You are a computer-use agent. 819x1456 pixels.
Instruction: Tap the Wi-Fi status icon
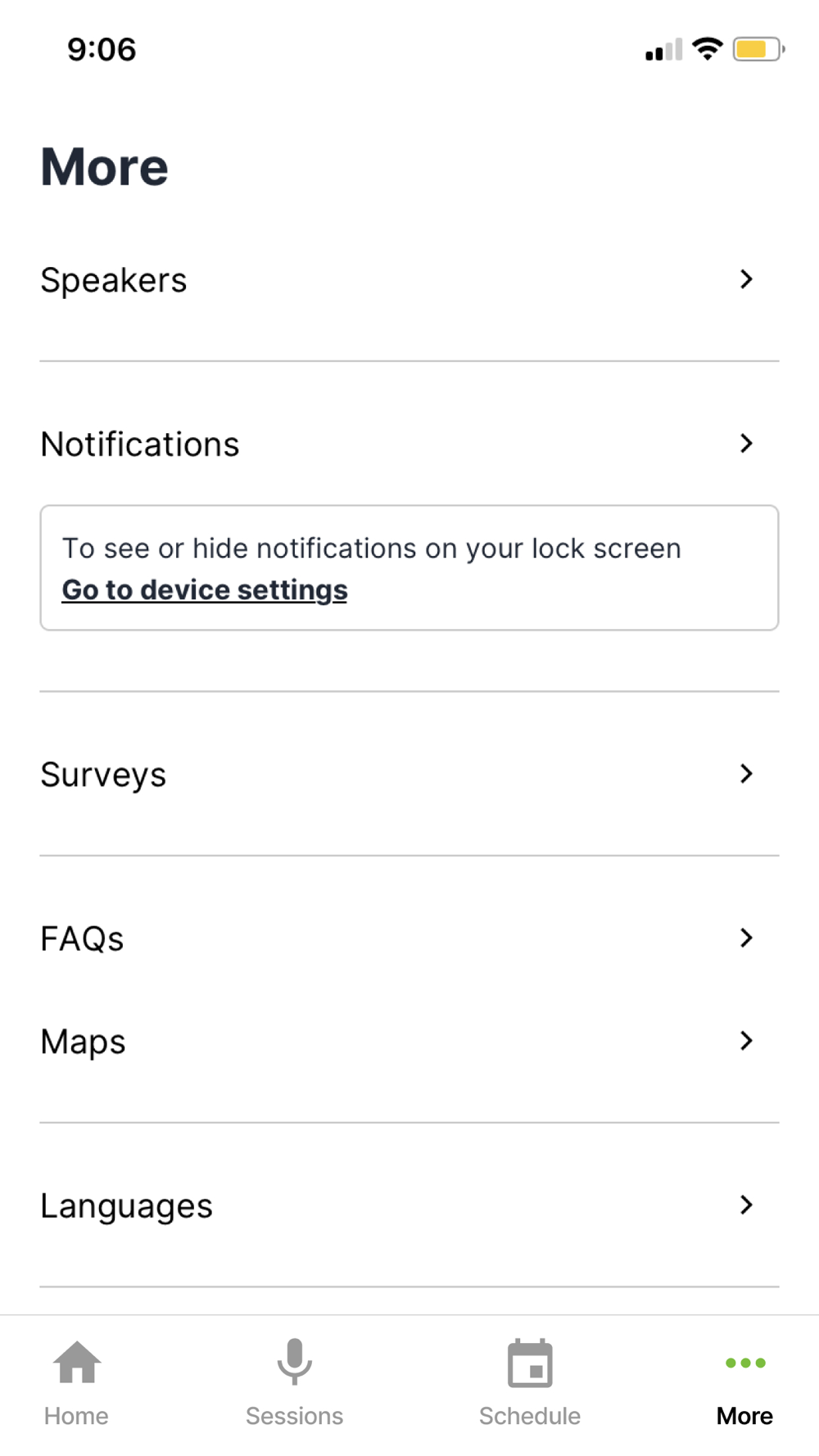(x=707, y=49)
